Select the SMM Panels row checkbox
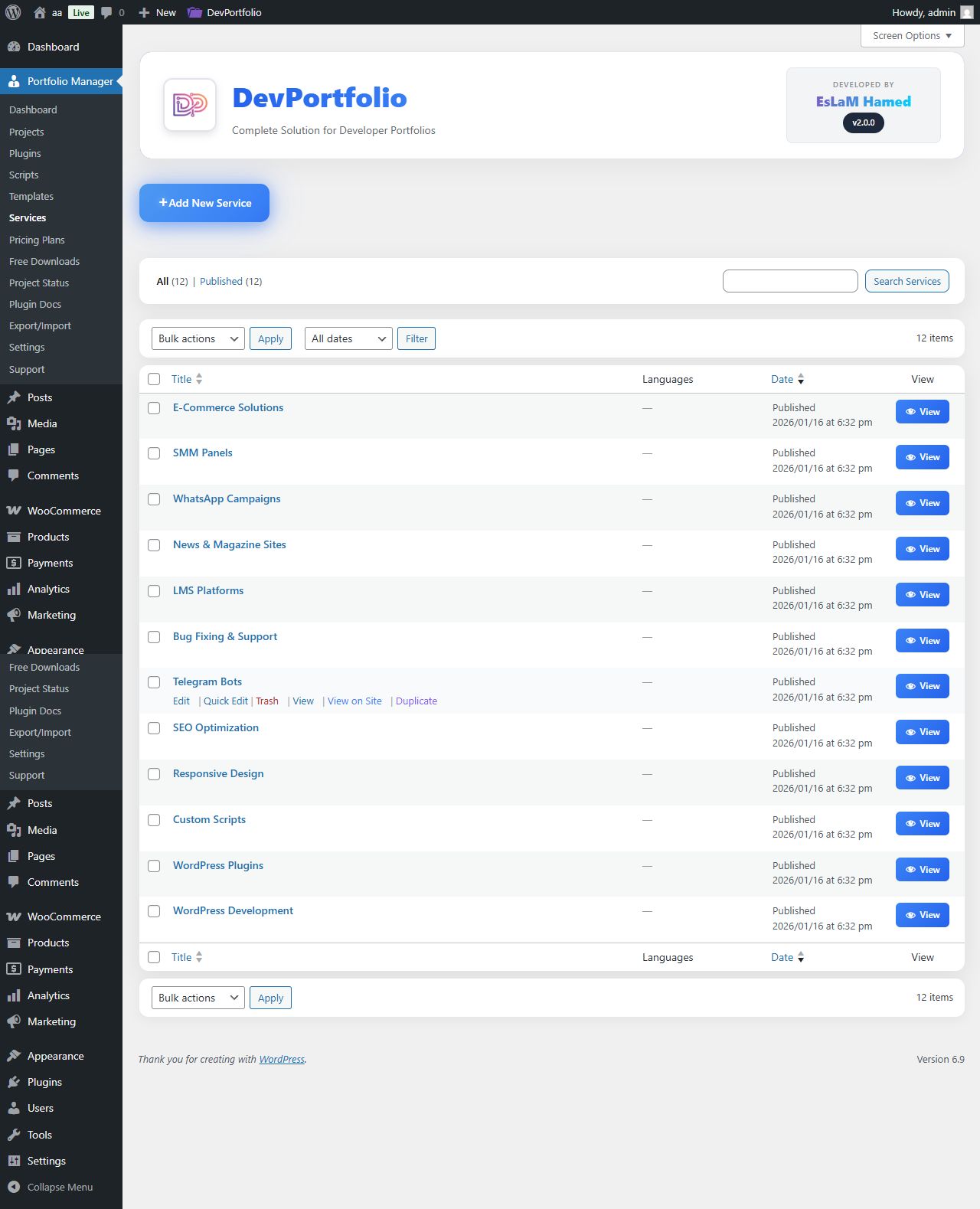 pos(154,453)
